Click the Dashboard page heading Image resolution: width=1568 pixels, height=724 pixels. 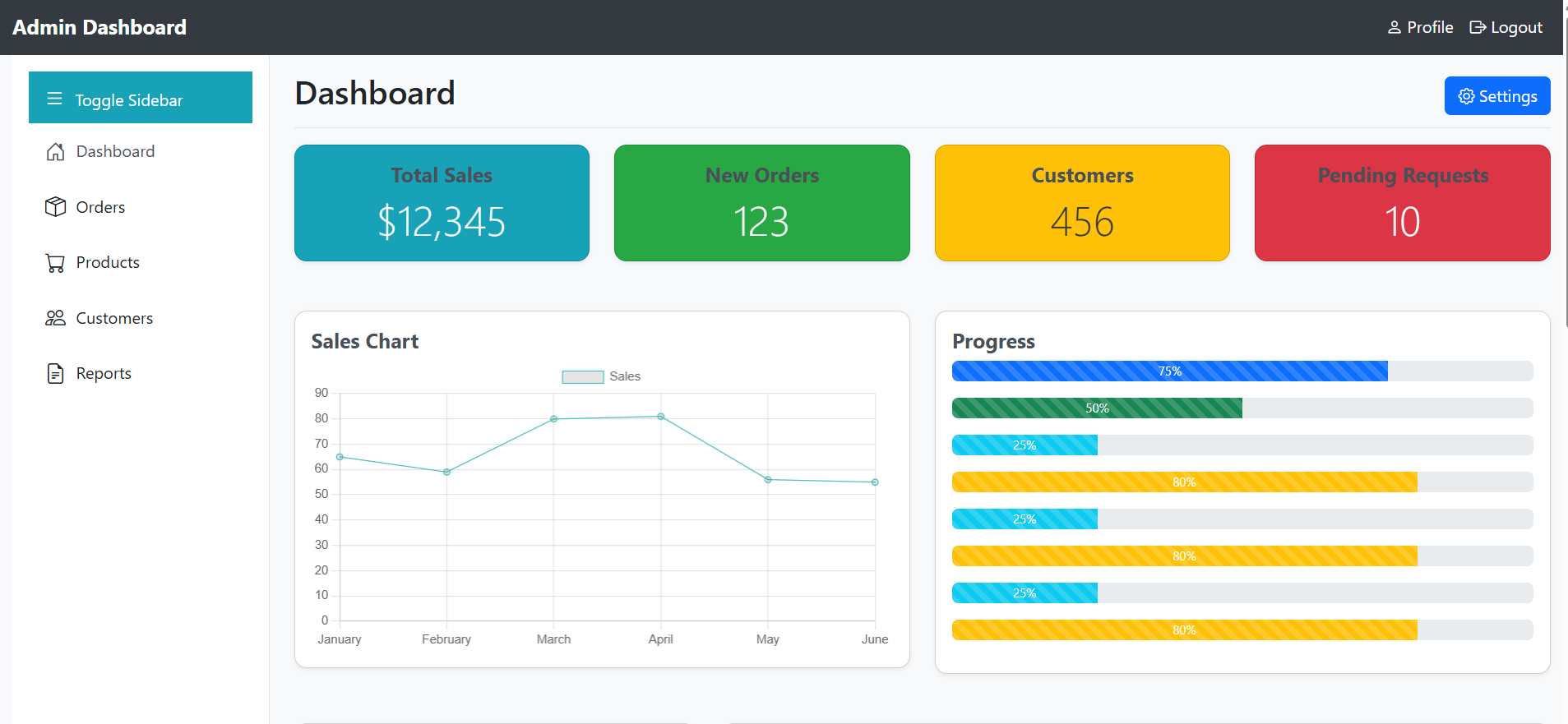point(375,93)
